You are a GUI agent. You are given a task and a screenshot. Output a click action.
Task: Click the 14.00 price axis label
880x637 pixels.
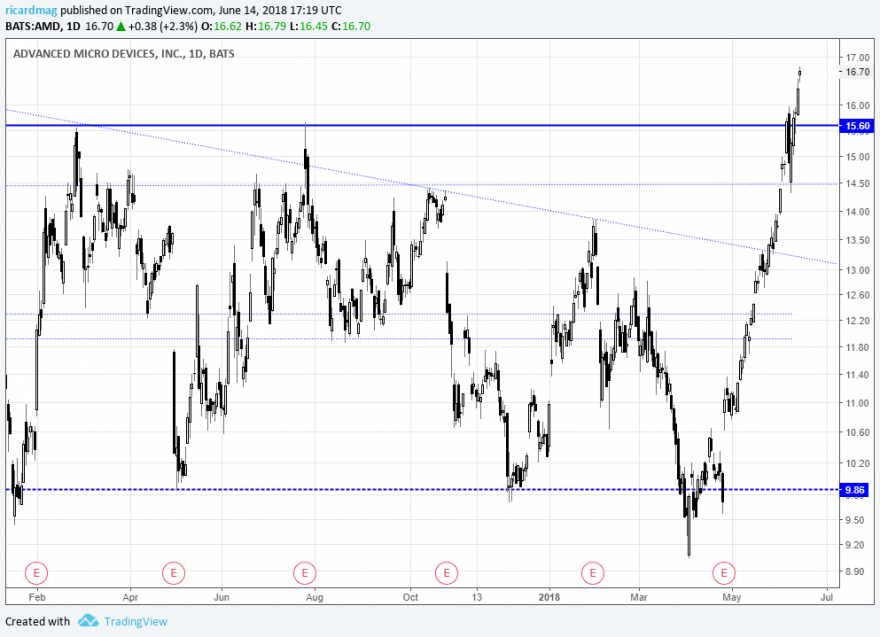point(857,212)
